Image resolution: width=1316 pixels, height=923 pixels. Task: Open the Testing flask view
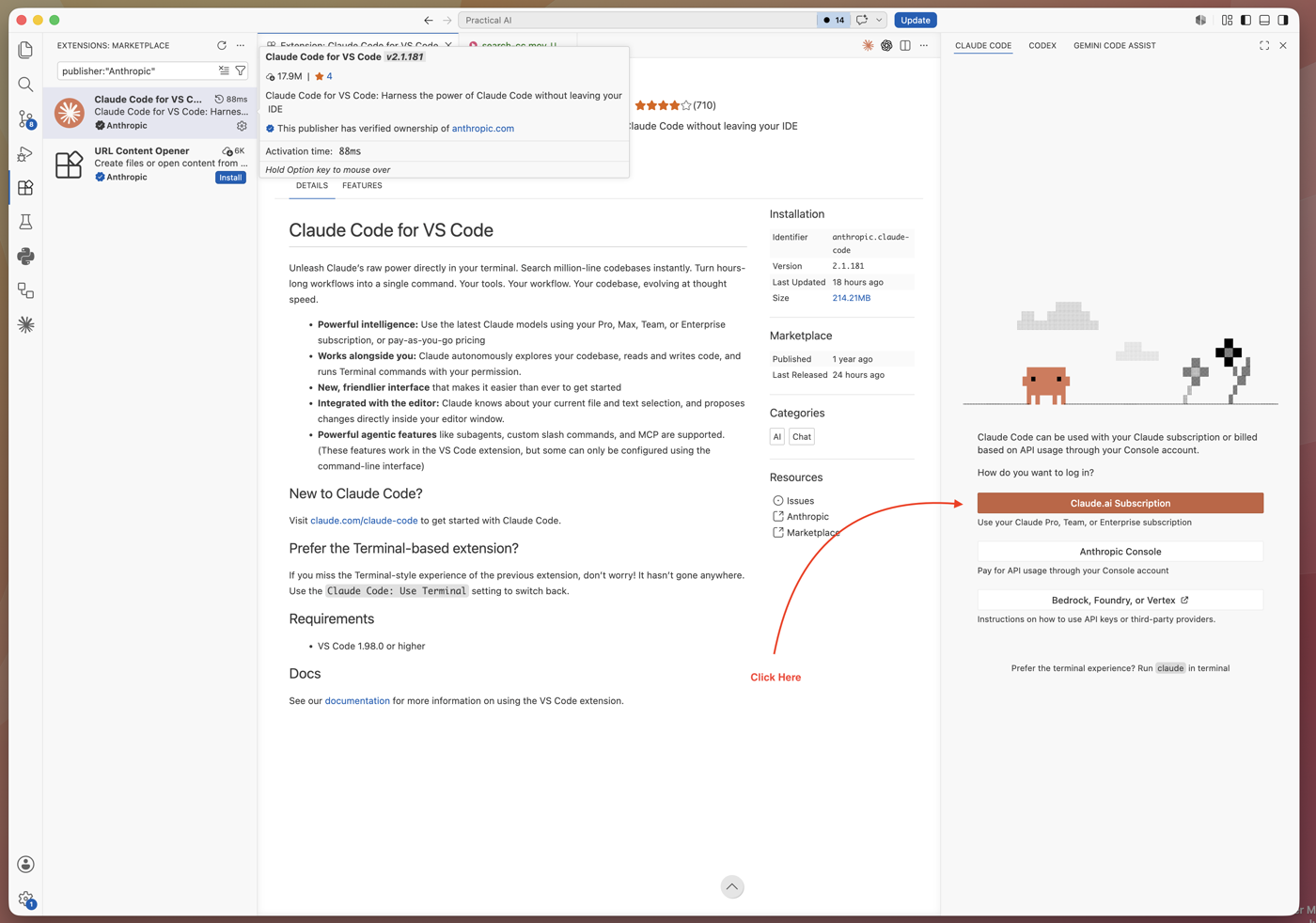point(25,222)
